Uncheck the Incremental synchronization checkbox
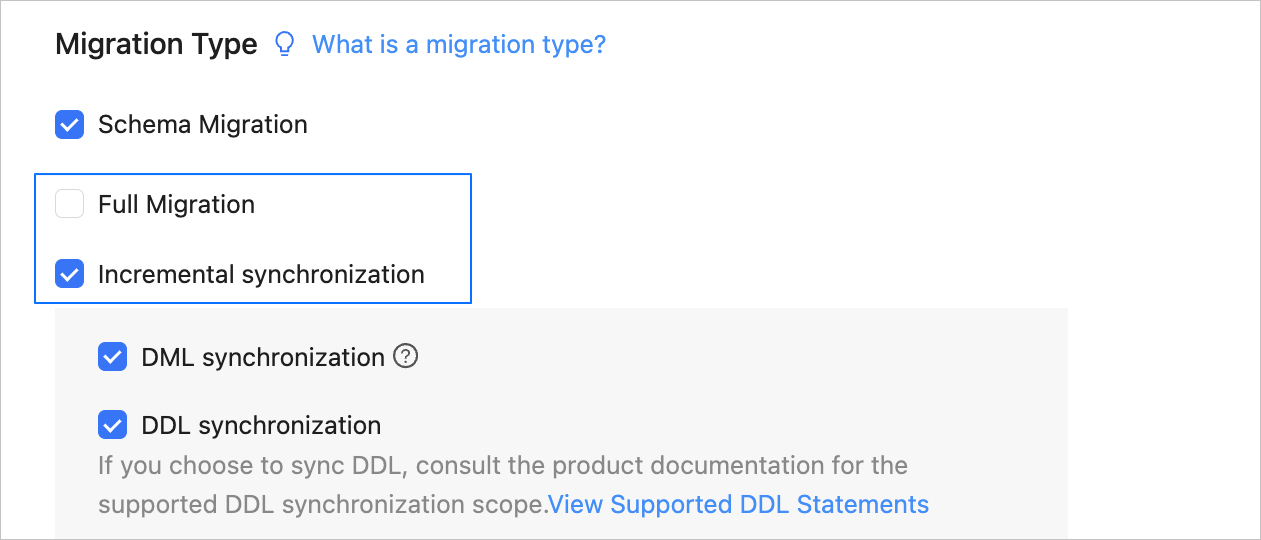Screen dimensions: 1261x540 [69, 274]
